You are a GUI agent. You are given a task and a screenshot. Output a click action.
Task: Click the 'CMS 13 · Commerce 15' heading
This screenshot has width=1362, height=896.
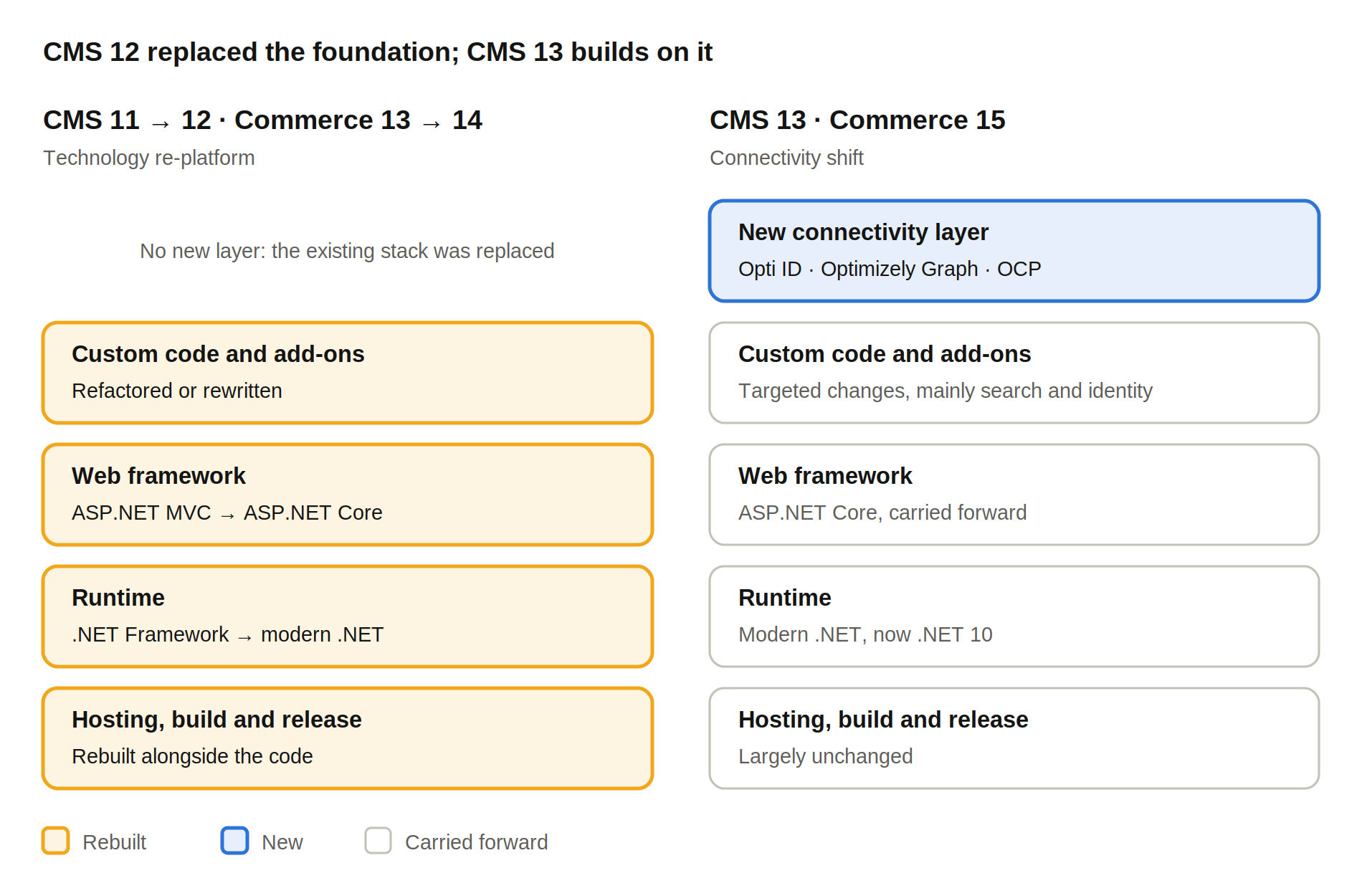(857, 120)
